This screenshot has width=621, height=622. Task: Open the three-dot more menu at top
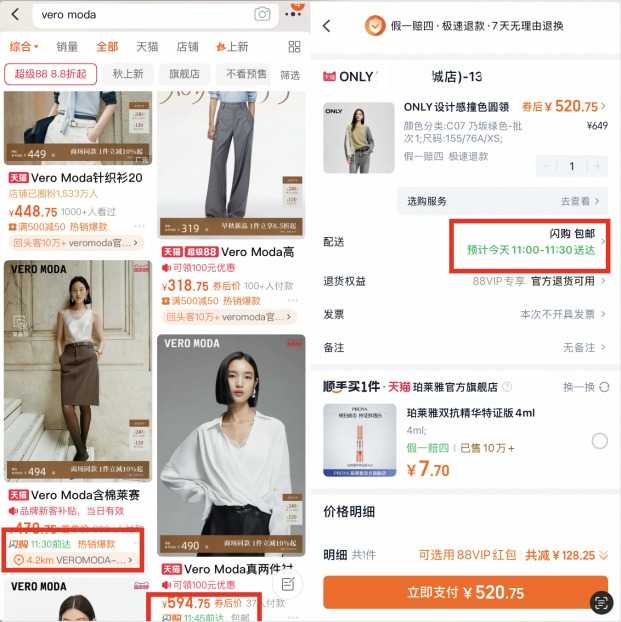click(x=292, y=14)
